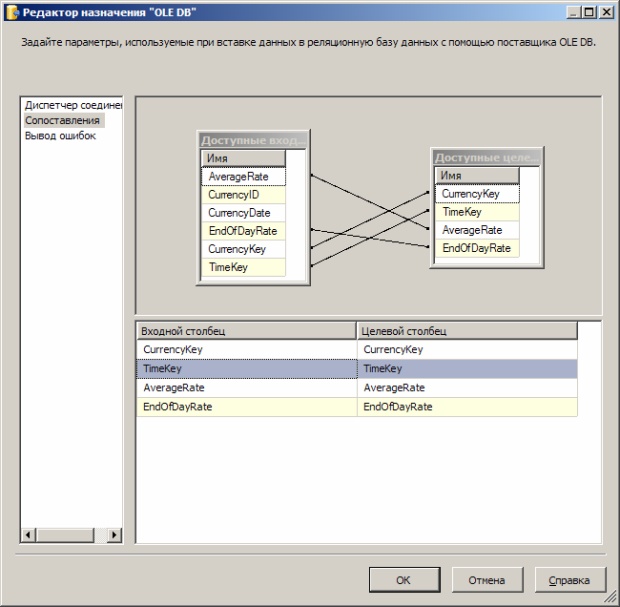
Task: Select CurrencyDate in available input columns
Action: pos(243,213)
